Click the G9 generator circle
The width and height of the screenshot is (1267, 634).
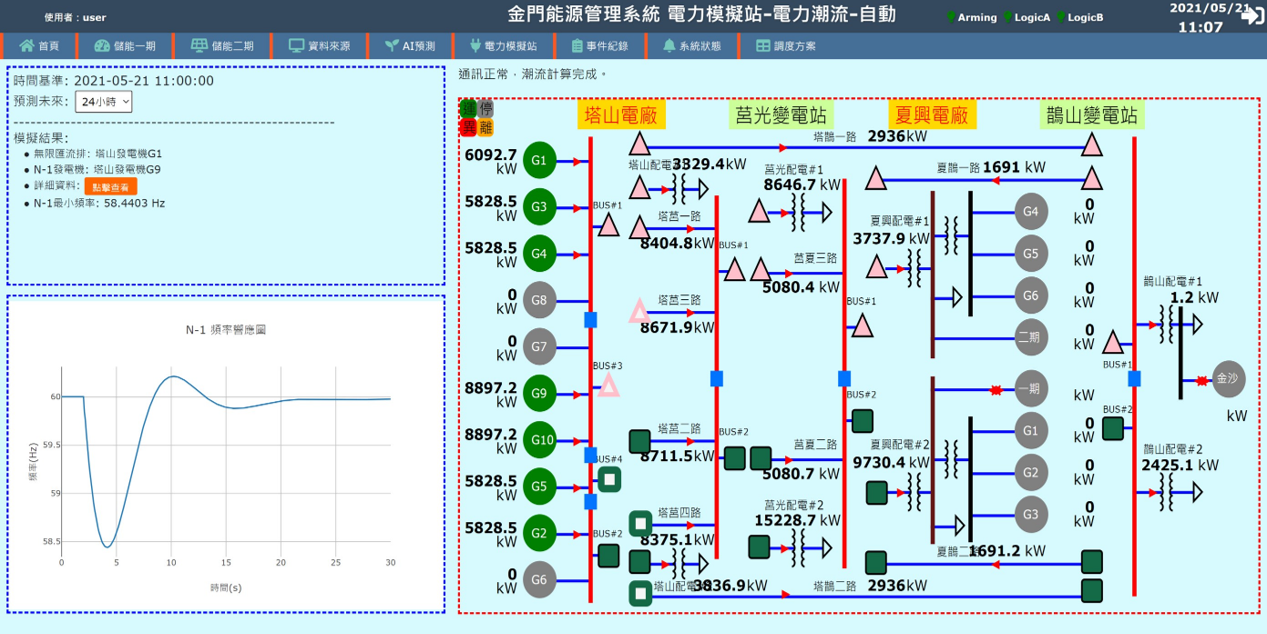[539, 393]
